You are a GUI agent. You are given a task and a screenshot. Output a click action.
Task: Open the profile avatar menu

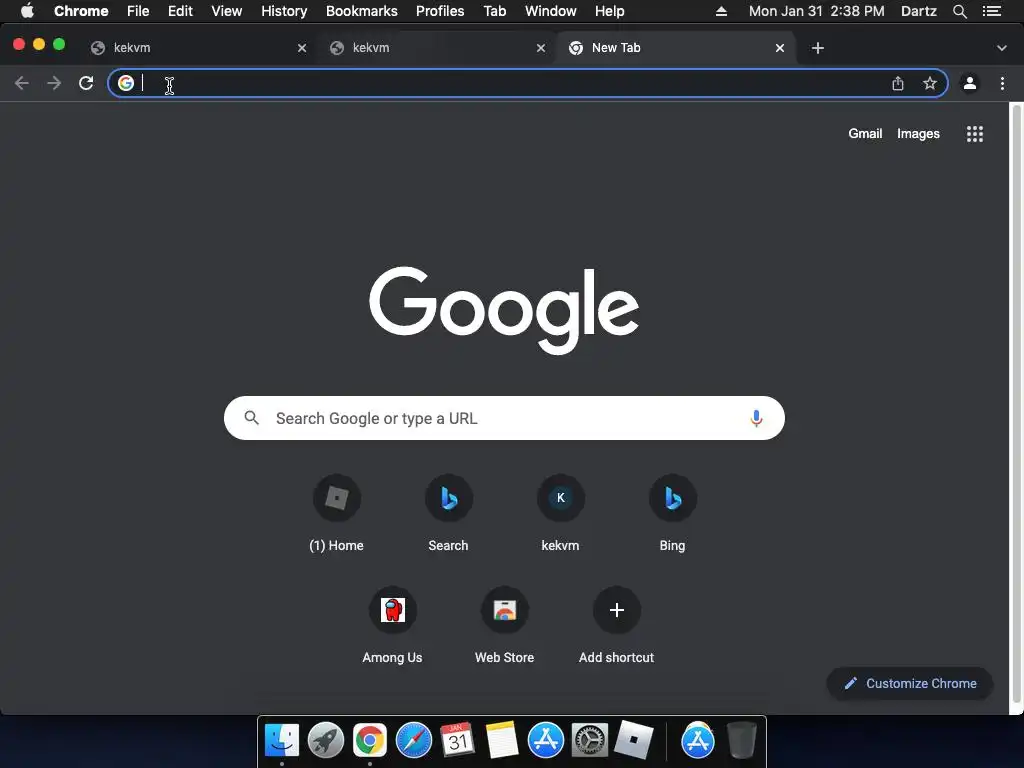point(970,83)
